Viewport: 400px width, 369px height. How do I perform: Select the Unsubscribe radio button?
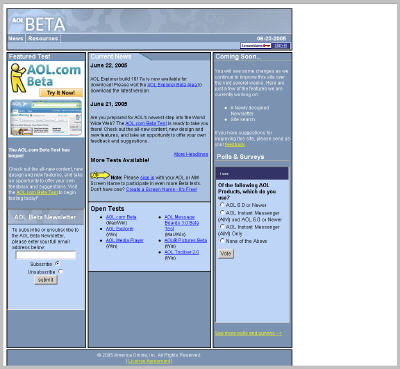(60, 272)
